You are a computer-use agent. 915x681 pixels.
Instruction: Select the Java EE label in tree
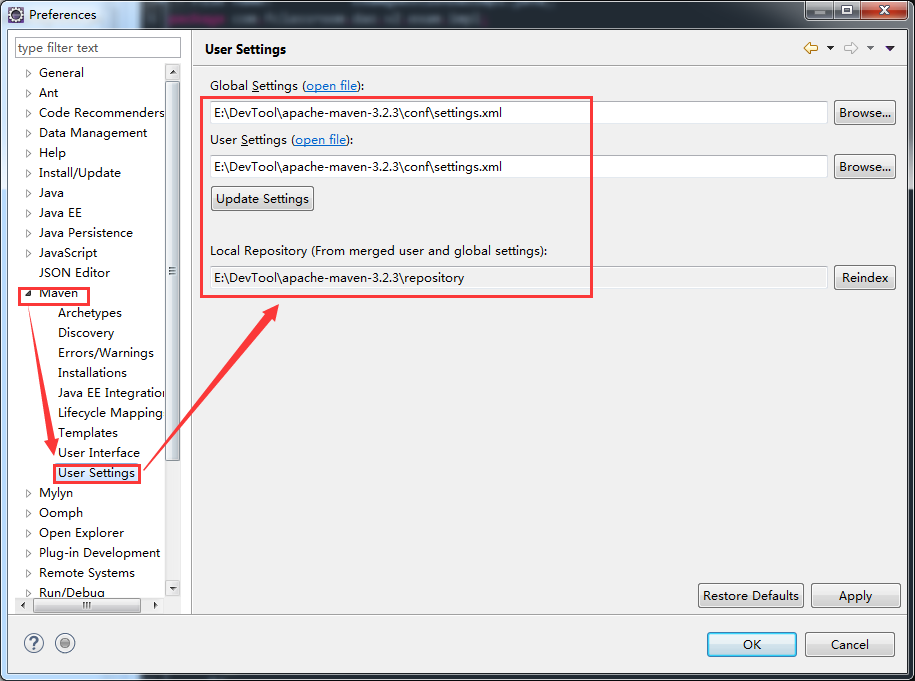pos(60,213)
